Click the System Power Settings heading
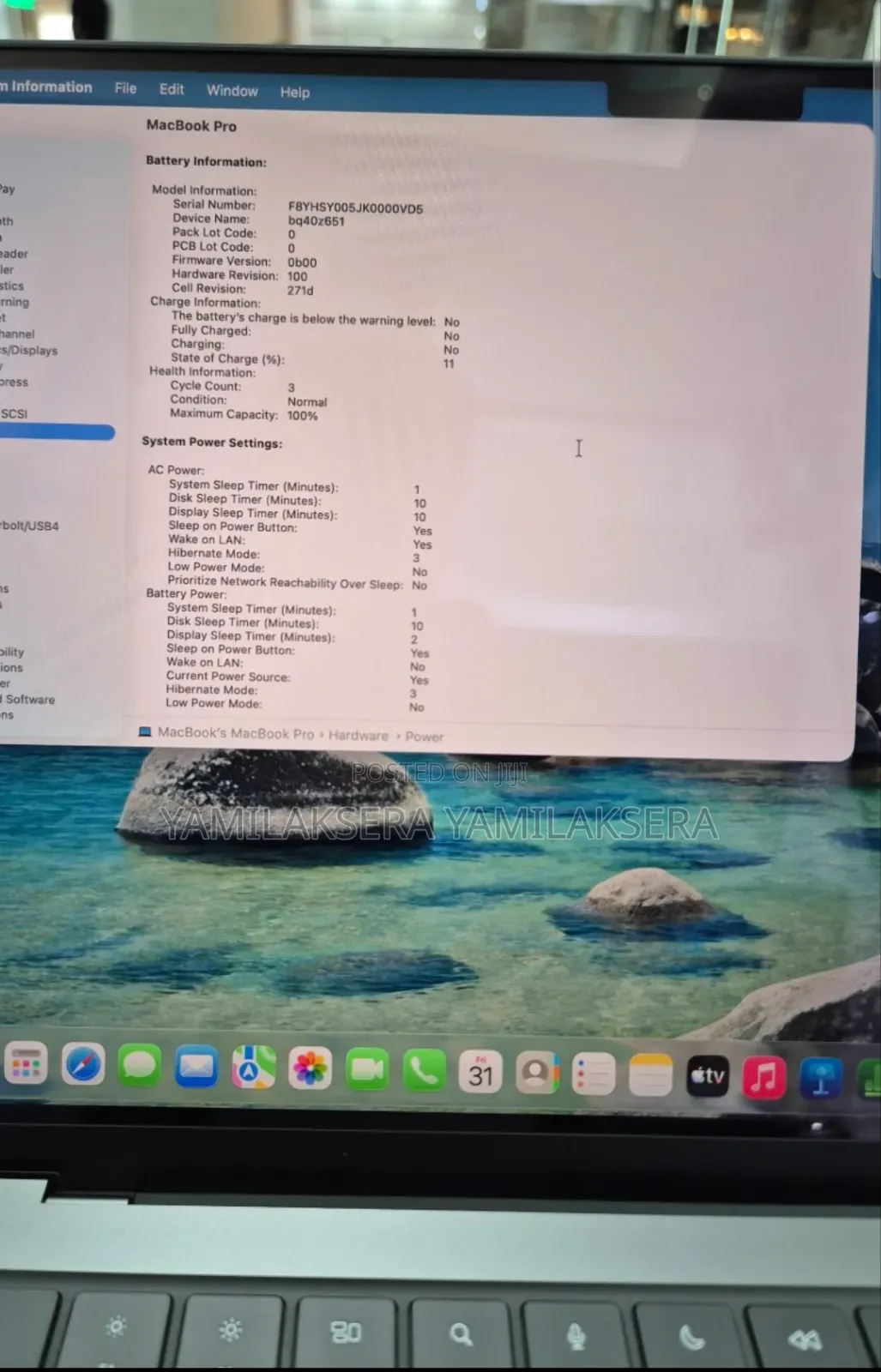This screenshot has width=881, height=1372. tap(212, 442)
